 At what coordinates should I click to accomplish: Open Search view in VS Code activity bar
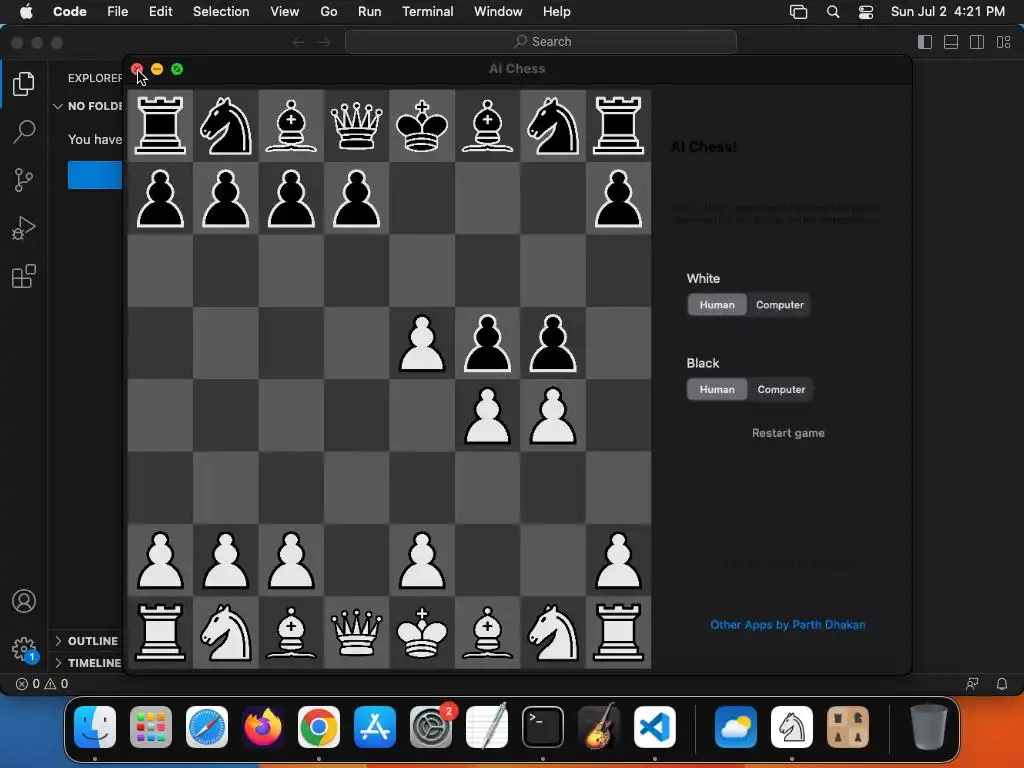[24, 131]
